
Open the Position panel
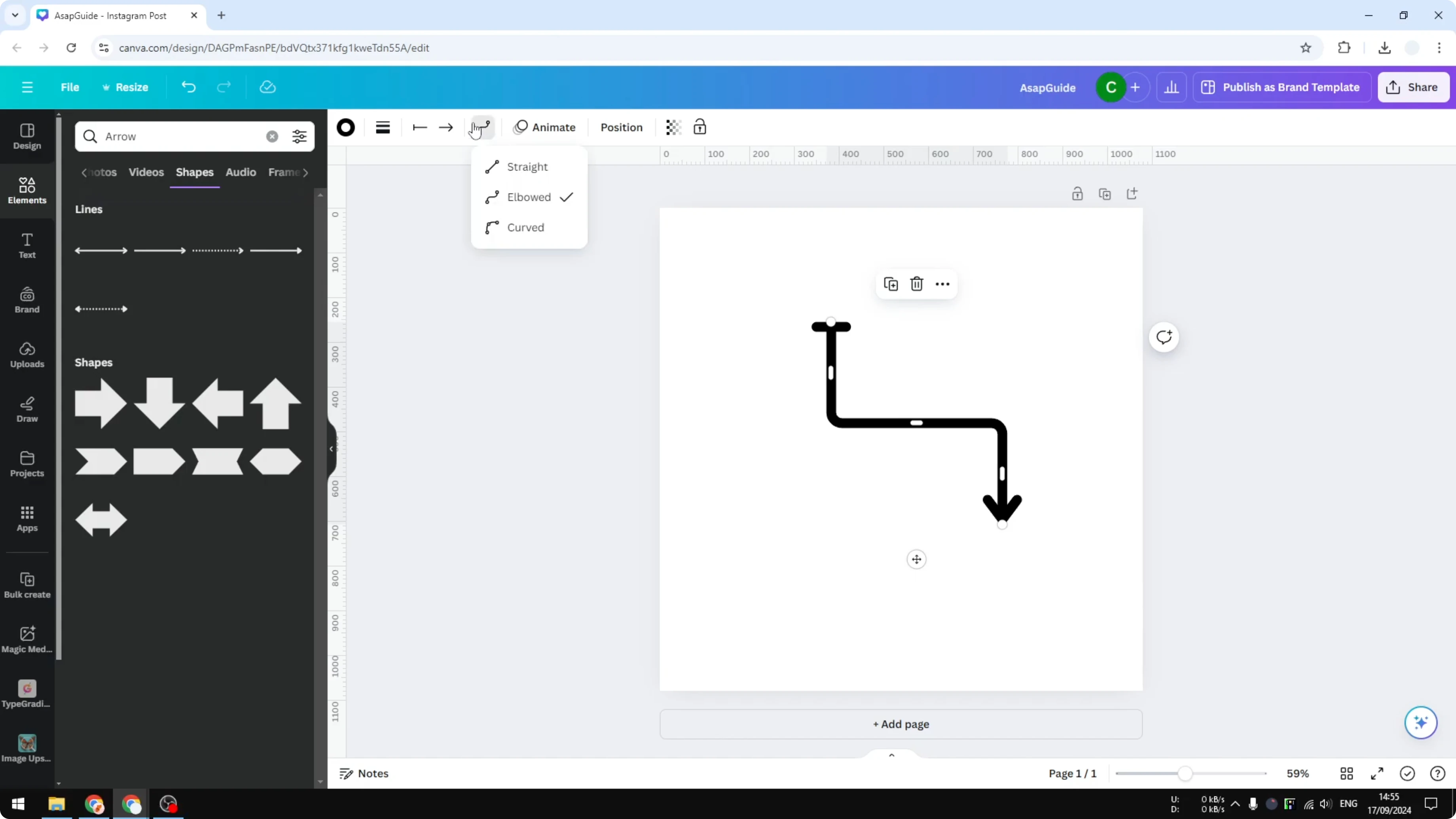(x=621, y=127)
